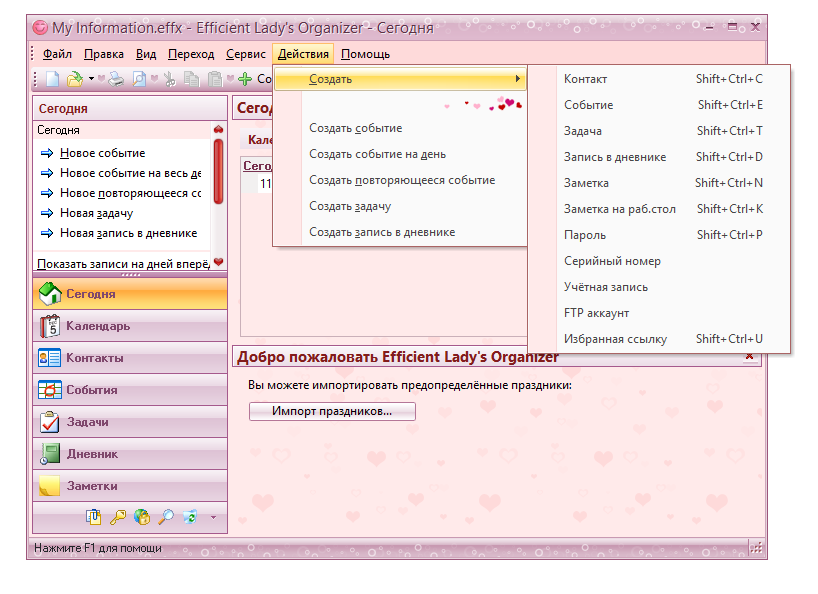818x594 pixels.
Task: Click the Новое событие link
Action: (103, 153)
